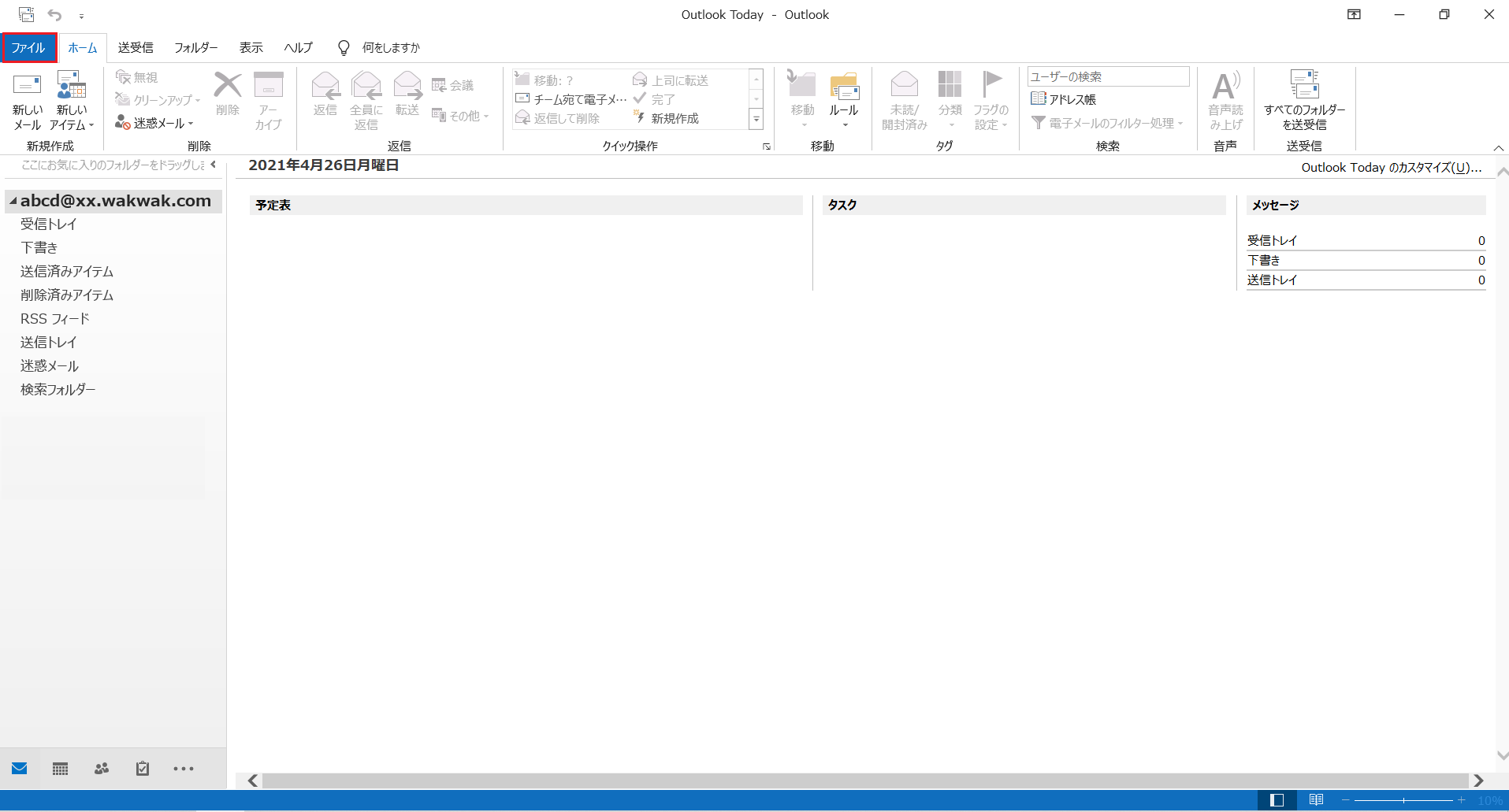The width and height of the screenshot is (1509, 812).
Task: Open the アドレス帳 address book
Action: pos(1064,99)
